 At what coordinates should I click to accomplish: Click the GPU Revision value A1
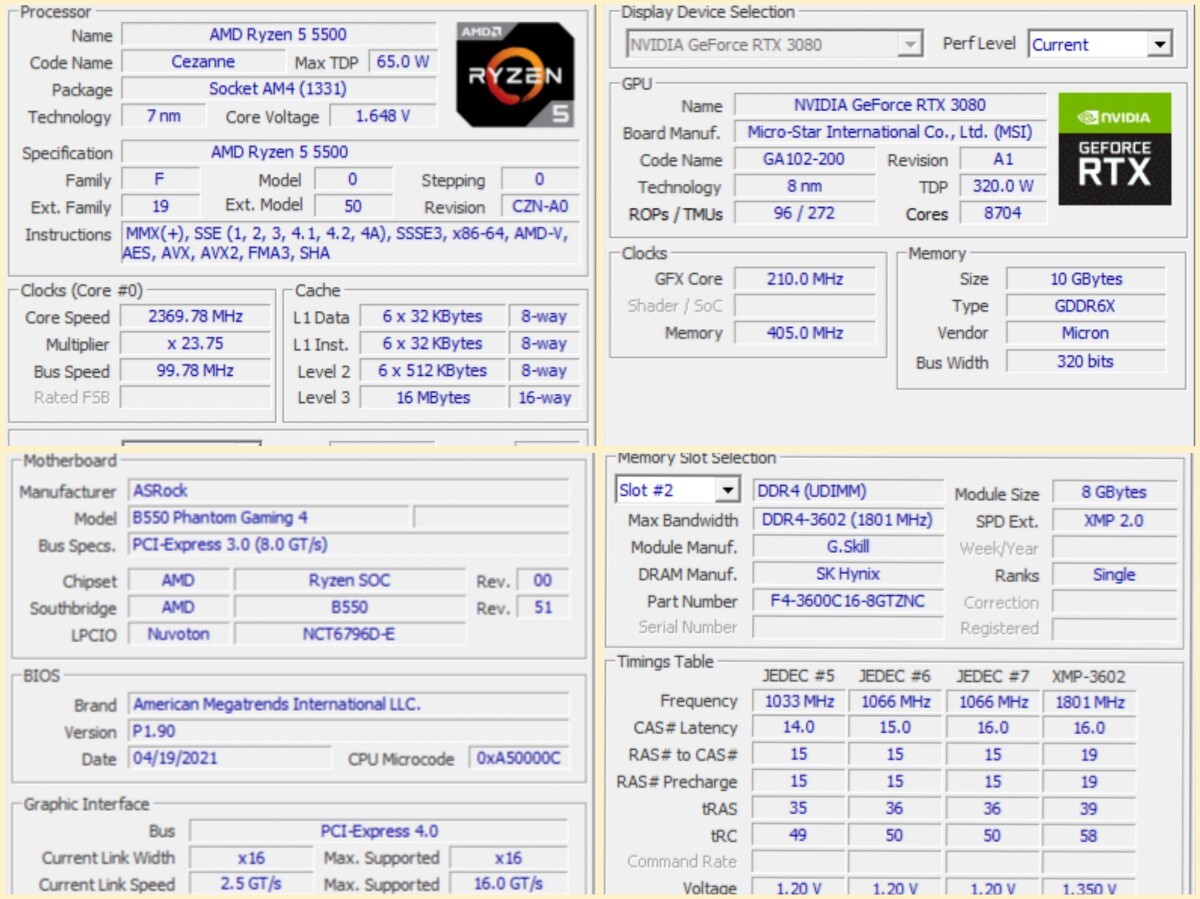click(x=1003, y=159)
